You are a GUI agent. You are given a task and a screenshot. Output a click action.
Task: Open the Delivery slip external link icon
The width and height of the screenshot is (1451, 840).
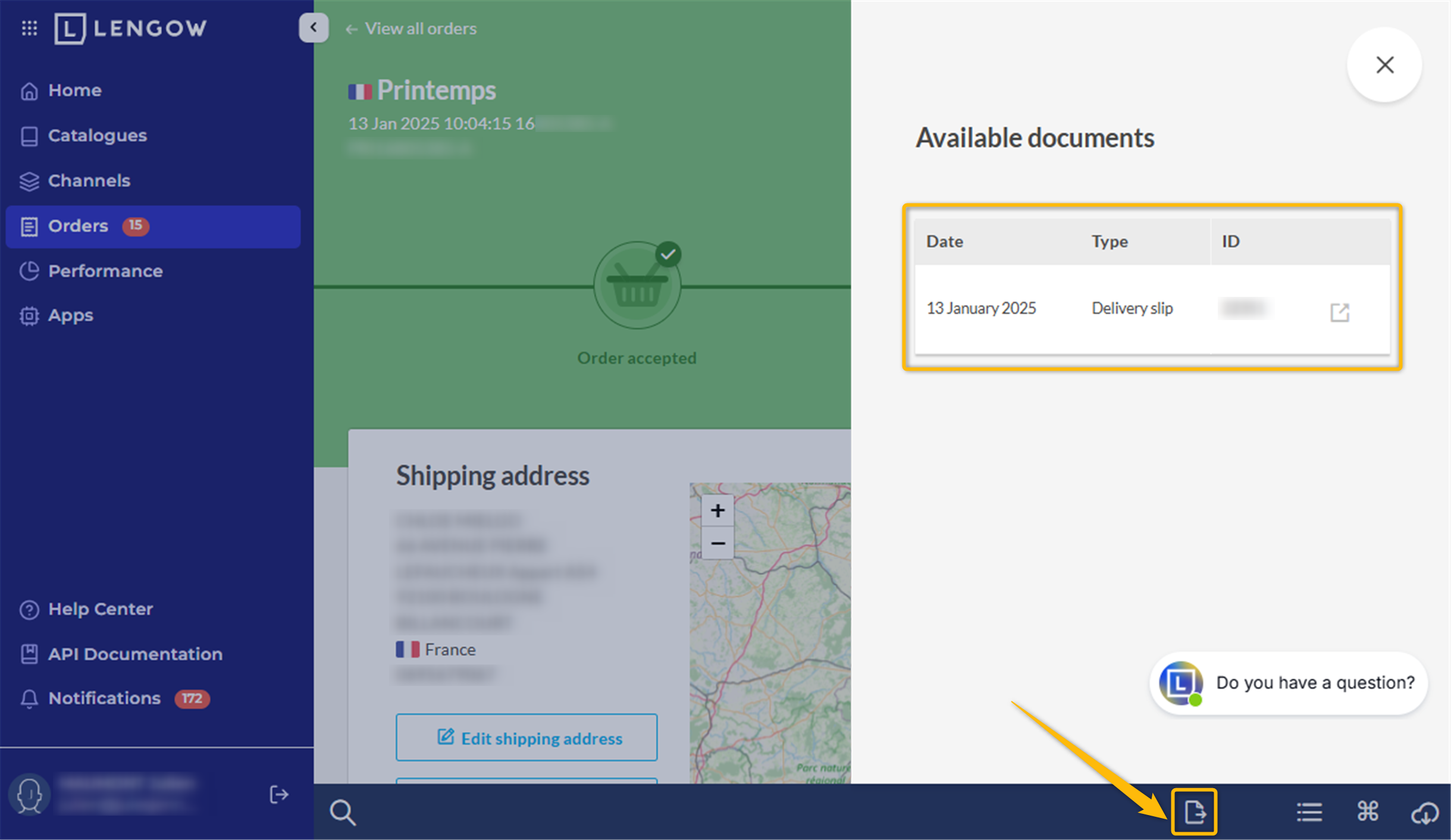1339,312
